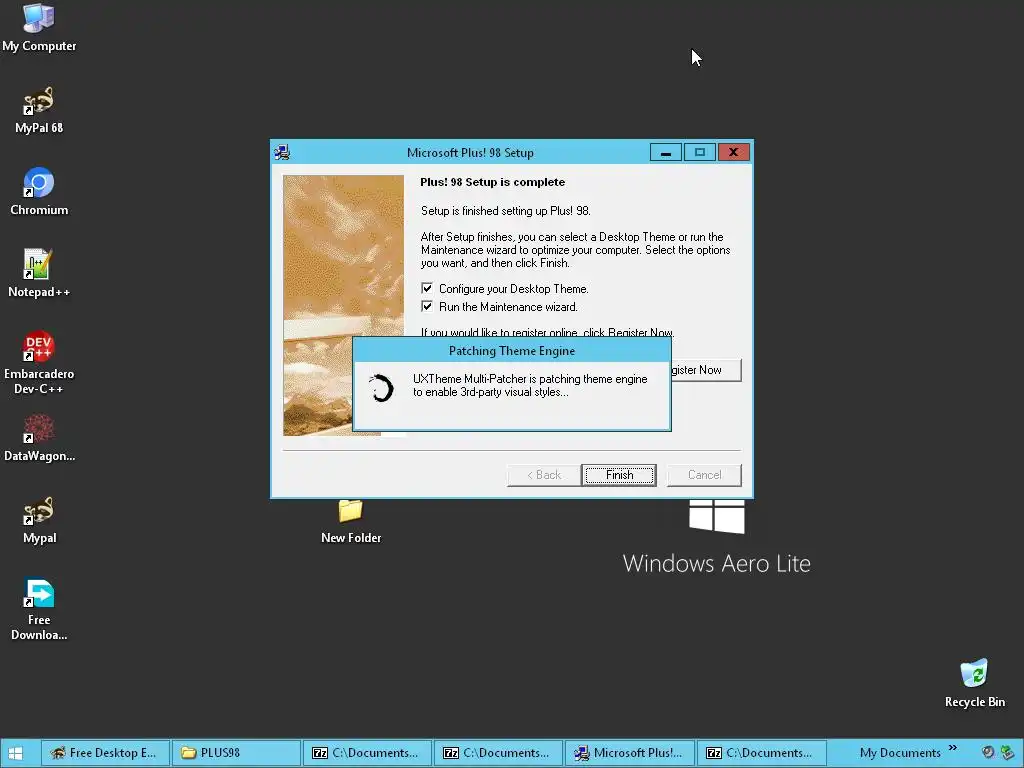Select the Mypal desktop shortcut
Image resolution: width=1024 pixels, height=768 pixels.
39,520
